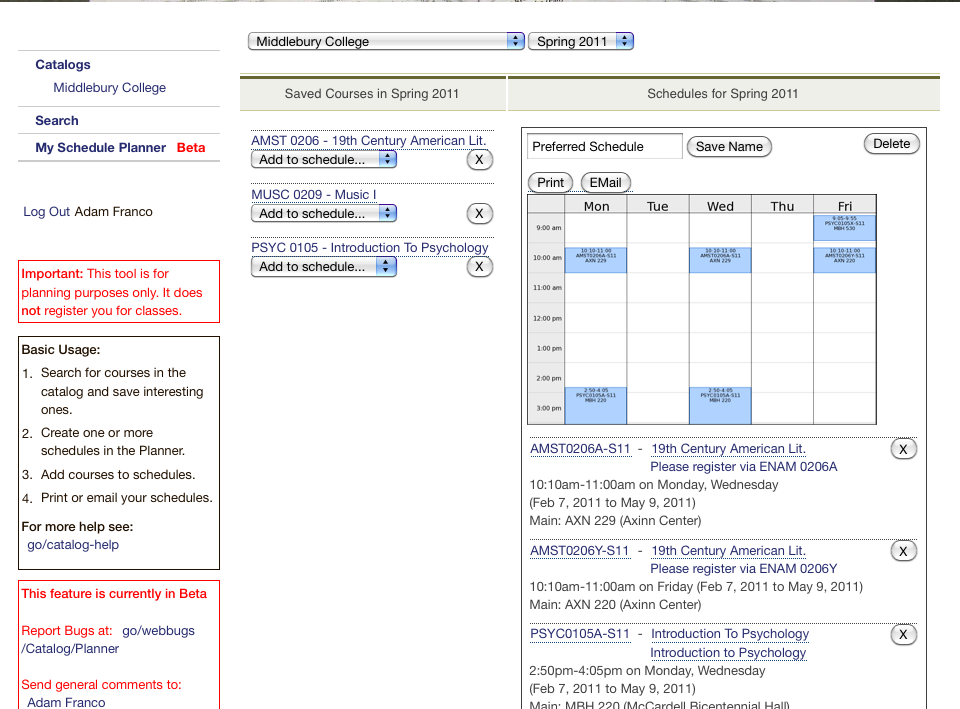Open Add to schedule dropdown for MUSC 0209
Image resolution: width=960 pixels, height=709 pixels.
324,214
